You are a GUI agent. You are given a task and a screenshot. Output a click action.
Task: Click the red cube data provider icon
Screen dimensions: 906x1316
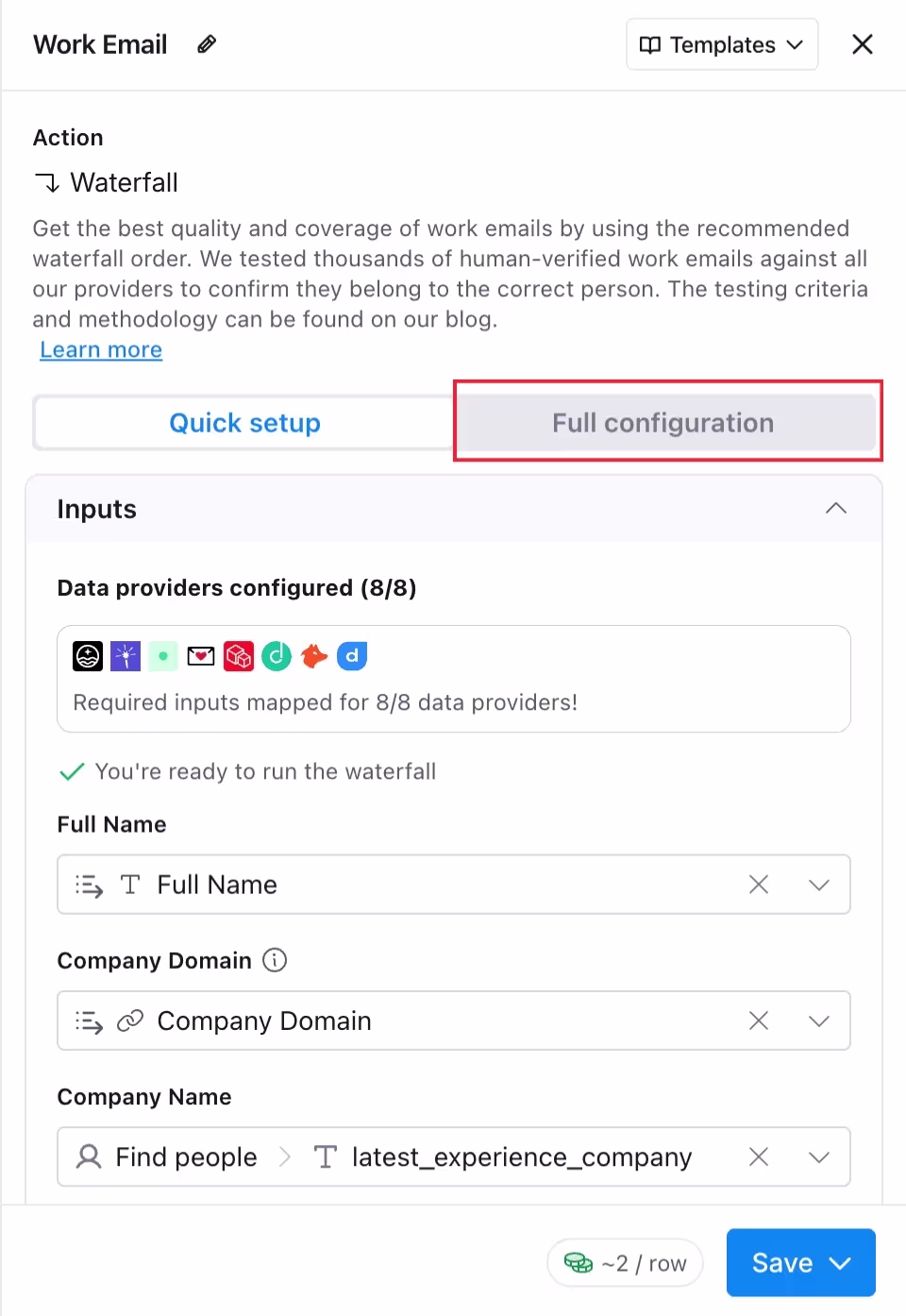[x=239, y=655]
